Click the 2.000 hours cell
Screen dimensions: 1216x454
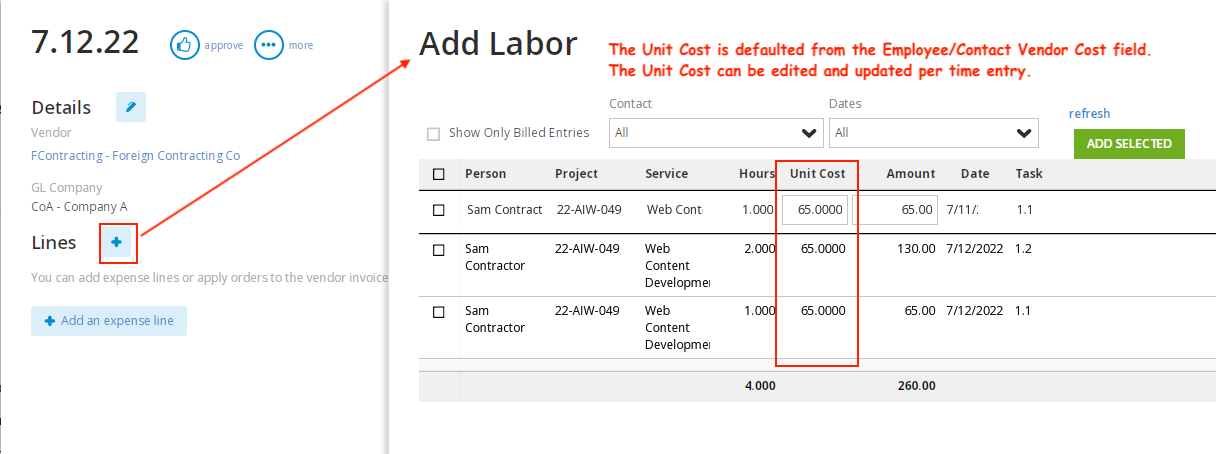(x=759, y=249)
